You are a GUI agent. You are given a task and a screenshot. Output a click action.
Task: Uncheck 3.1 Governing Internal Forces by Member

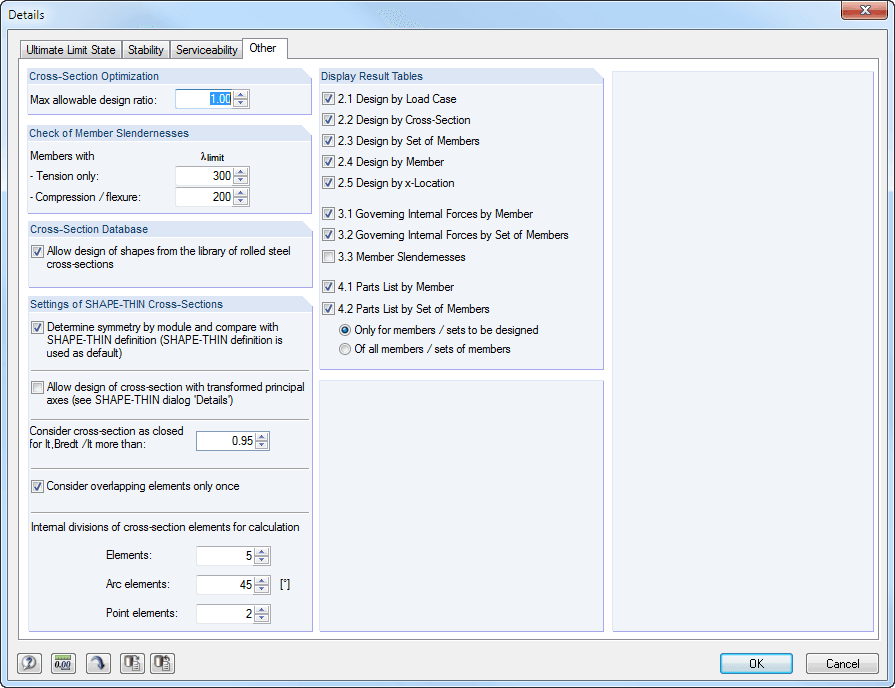[328, 214]
